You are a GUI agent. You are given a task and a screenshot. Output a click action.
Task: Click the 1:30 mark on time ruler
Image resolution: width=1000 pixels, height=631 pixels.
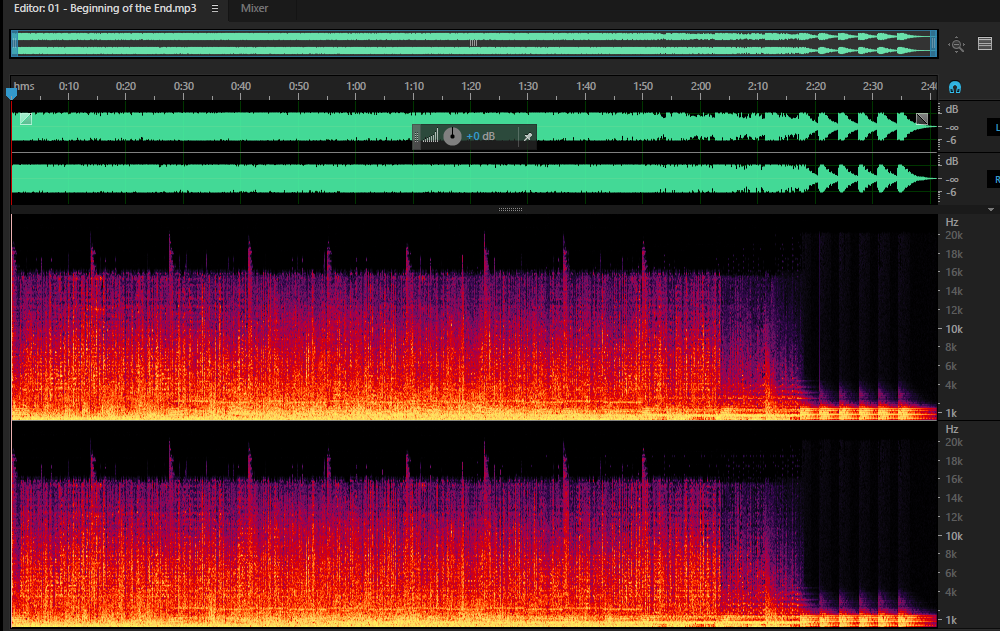528,86
